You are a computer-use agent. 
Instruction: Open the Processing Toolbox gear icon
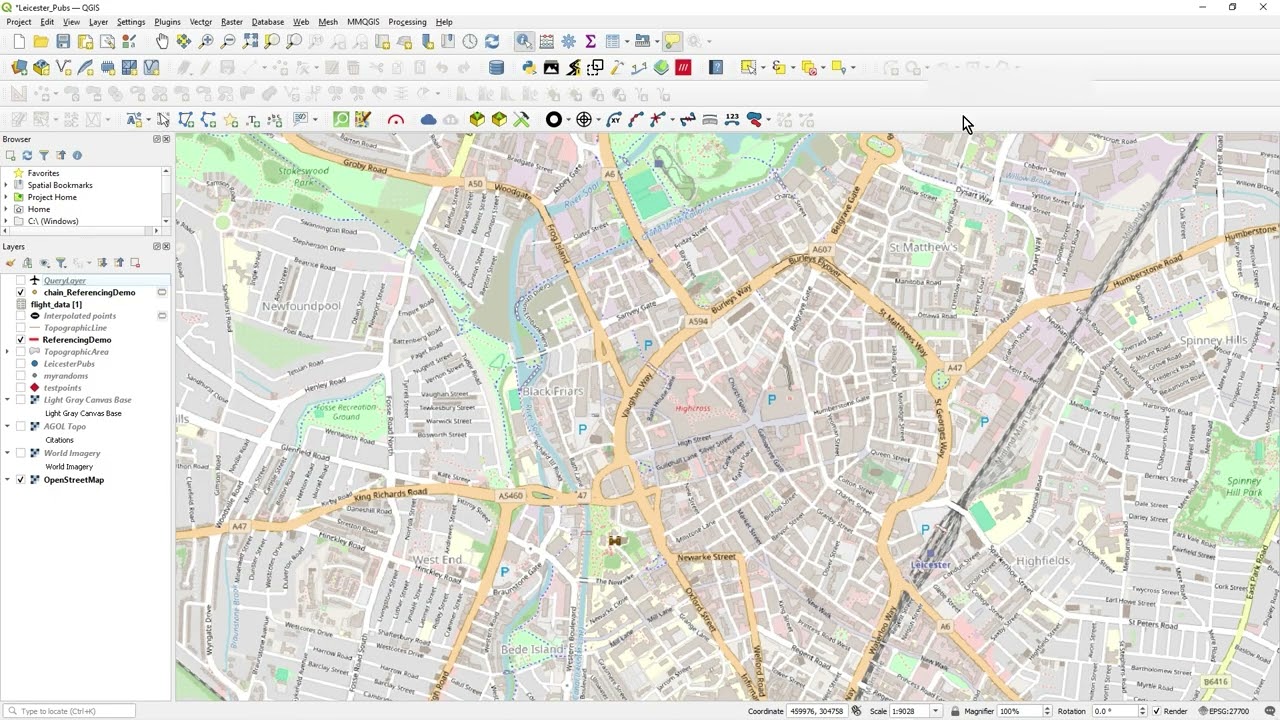pos(568,41)
